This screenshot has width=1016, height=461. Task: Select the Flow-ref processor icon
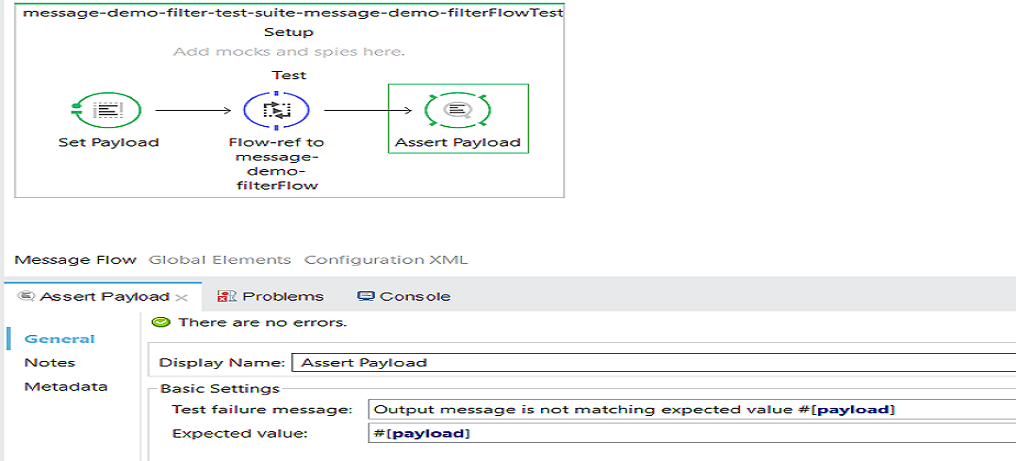[276, 110]
